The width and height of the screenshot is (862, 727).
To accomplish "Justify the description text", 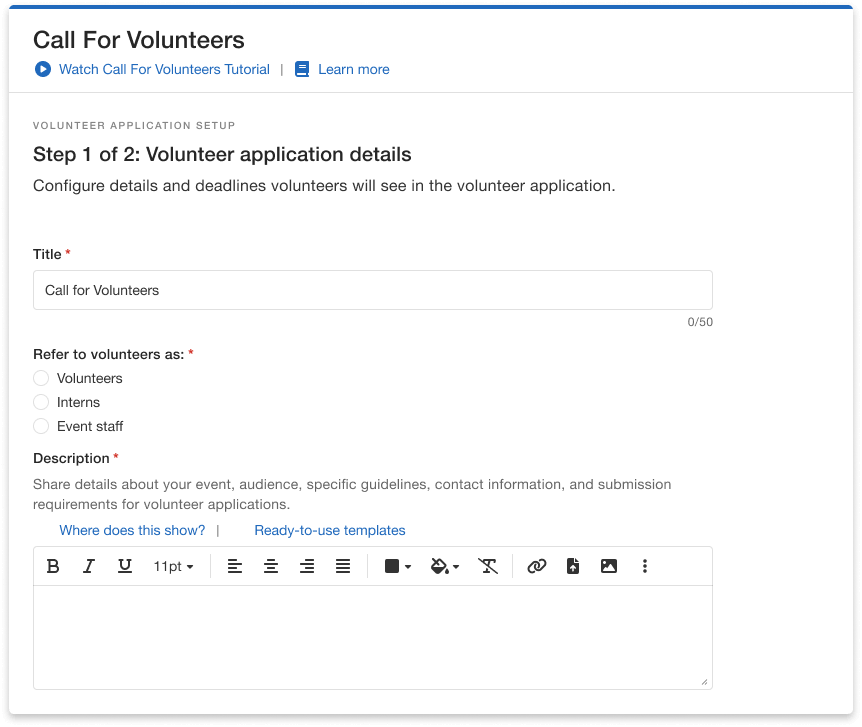I will click(x=343, y=566).
